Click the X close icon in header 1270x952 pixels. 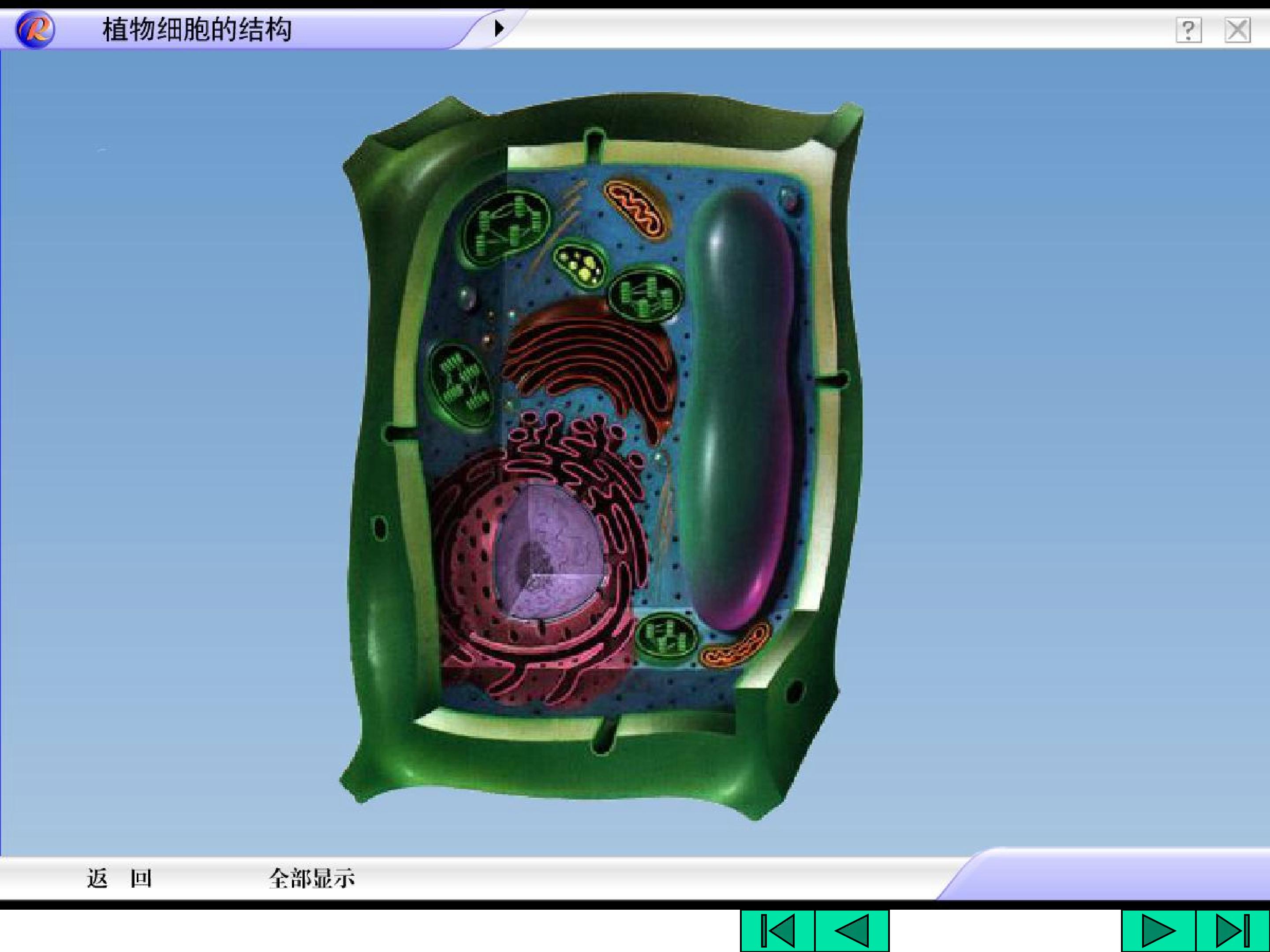[1237, 30]
